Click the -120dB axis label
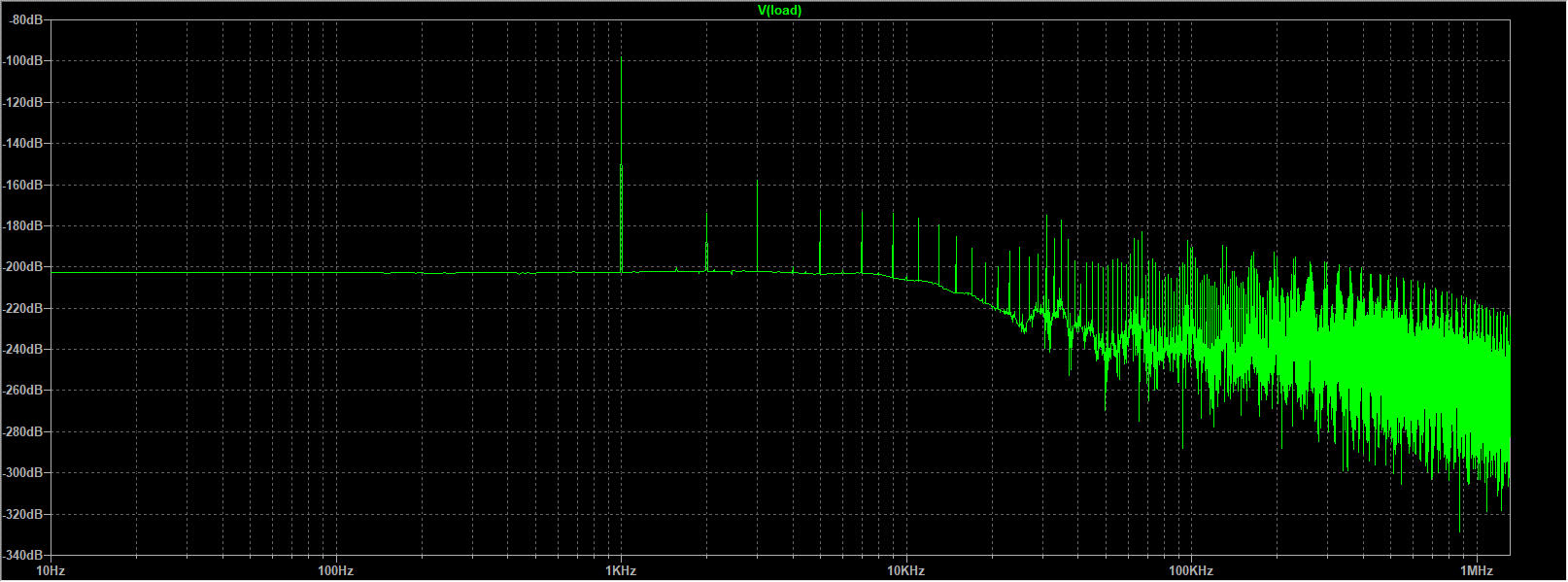The image size is (1568, 582). pyautogui.click(x=23, y=102)
